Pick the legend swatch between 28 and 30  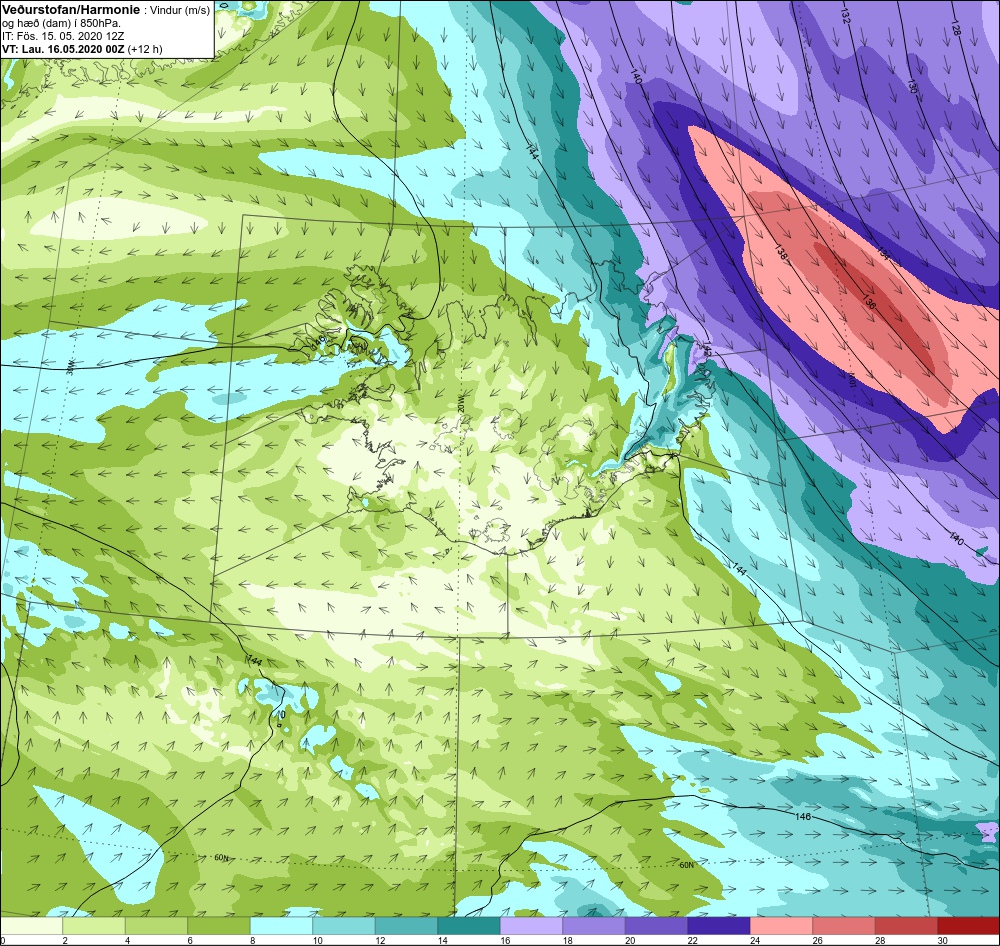coord(906,926)
